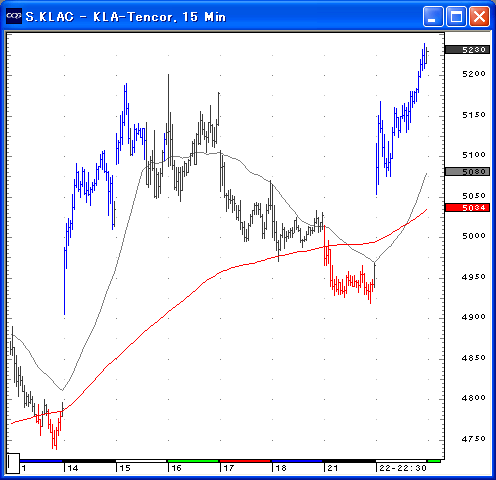This screenshot has width=496, height=480.
Task: Maximize the S.KLAC chart window
Action: pyautogui.click(x=456, y=16)
